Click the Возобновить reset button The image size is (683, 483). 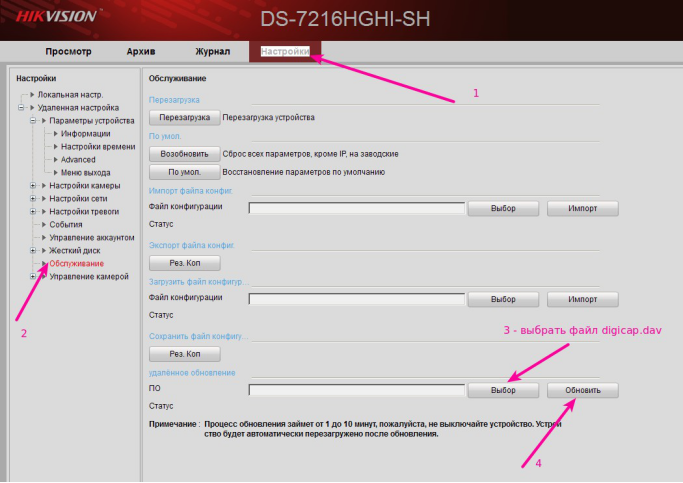click(x=184, y=154)
